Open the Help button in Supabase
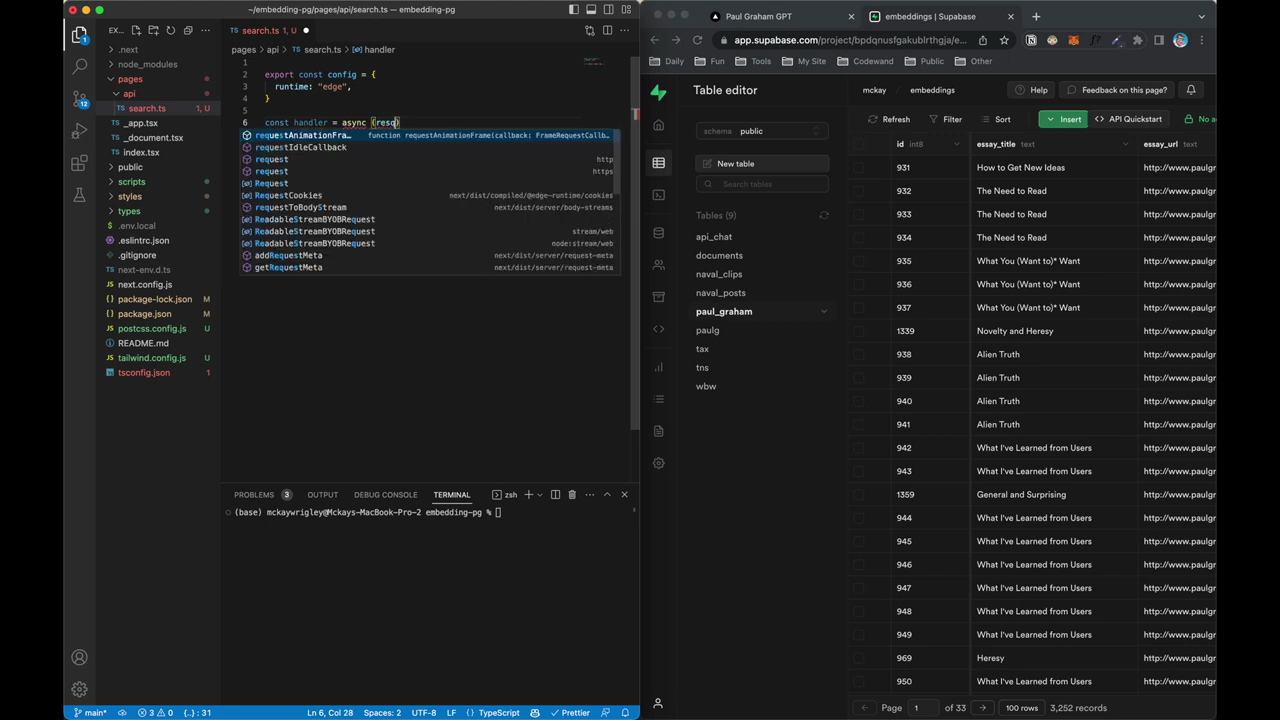This screenshot has width=1280, height=720. 1030,90
